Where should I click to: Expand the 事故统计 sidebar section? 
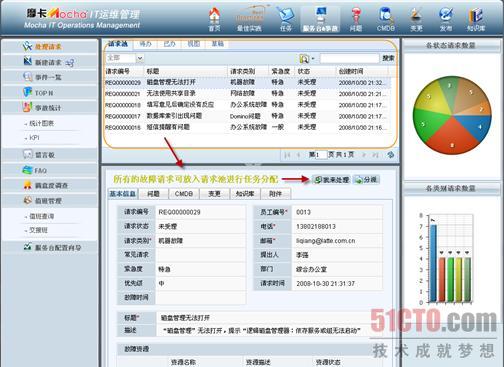pos(50,108)
